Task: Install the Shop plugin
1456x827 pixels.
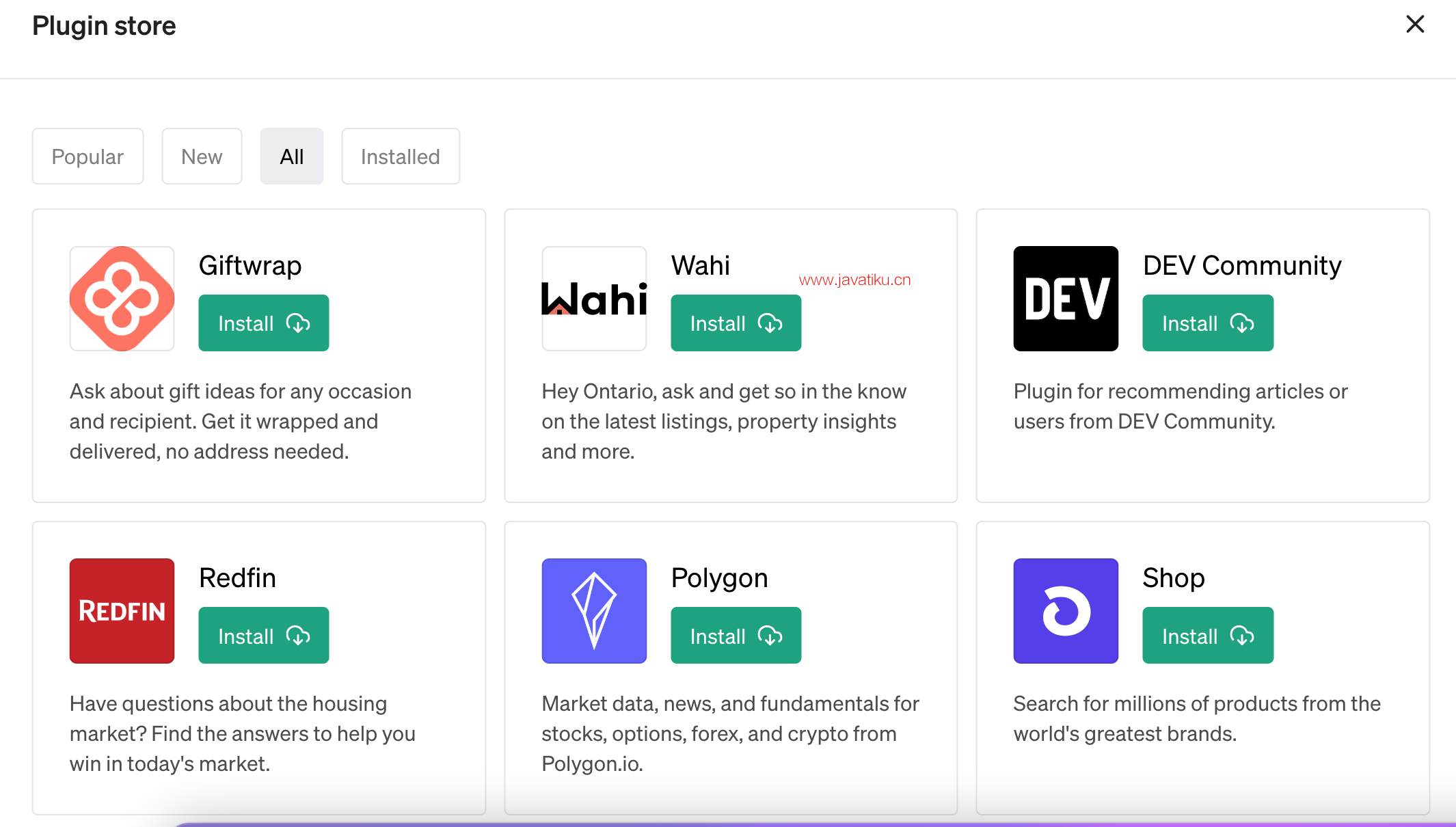Action: (x=1208, y=636)
